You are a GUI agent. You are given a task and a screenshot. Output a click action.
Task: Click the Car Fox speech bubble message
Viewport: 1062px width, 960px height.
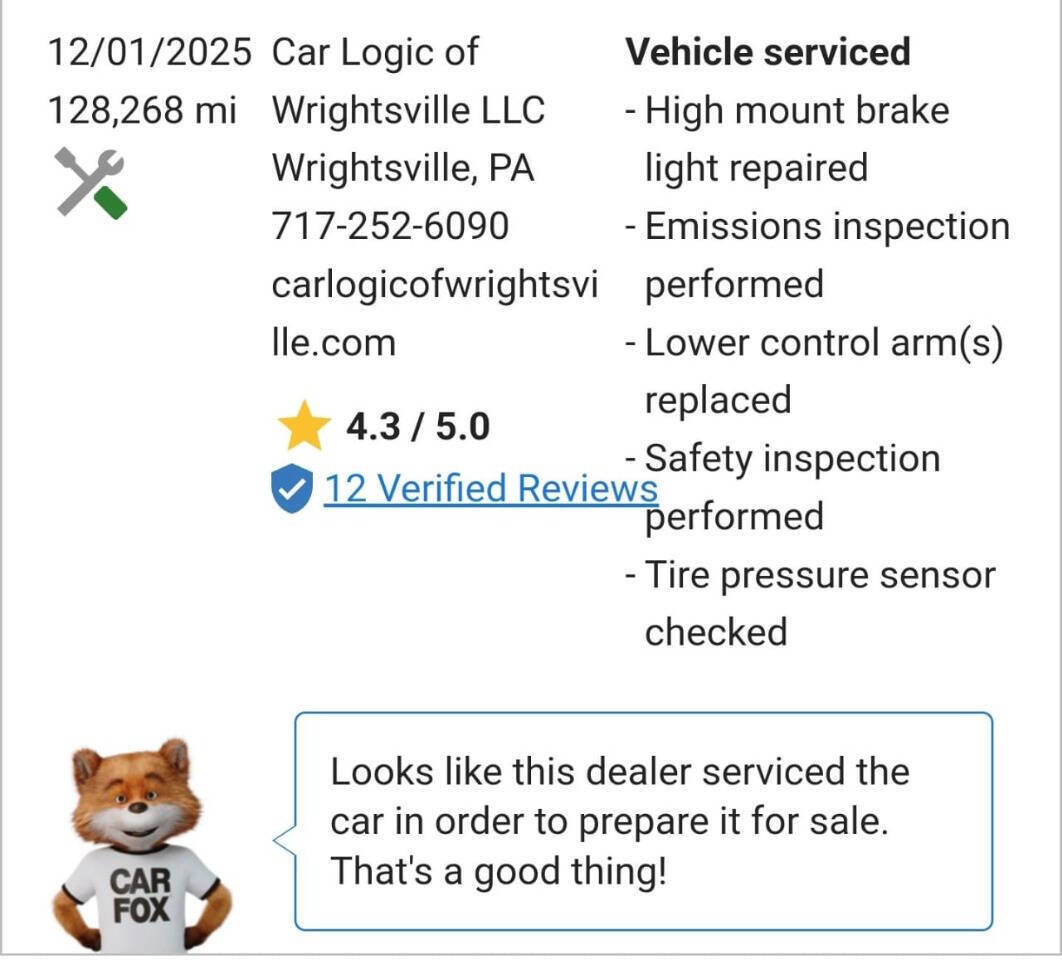coord(642,821)
